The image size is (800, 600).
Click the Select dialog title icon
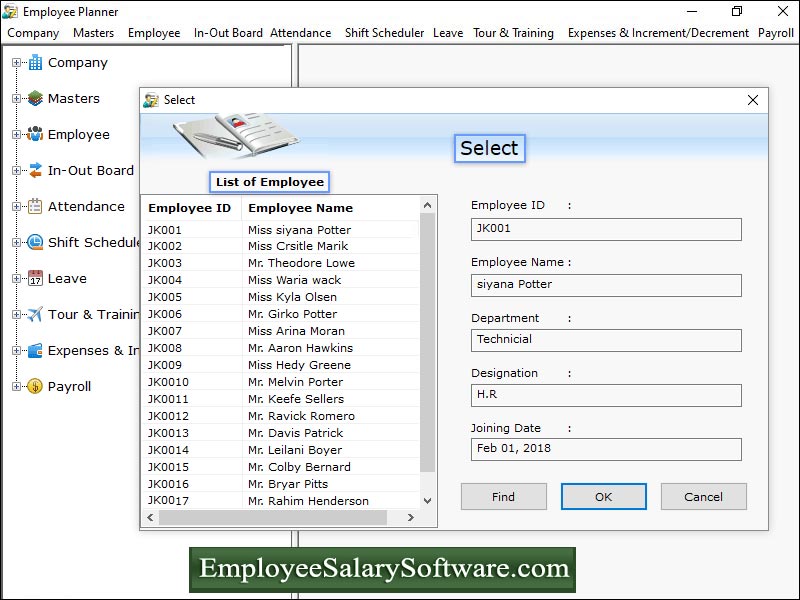[x=151, y=100]
